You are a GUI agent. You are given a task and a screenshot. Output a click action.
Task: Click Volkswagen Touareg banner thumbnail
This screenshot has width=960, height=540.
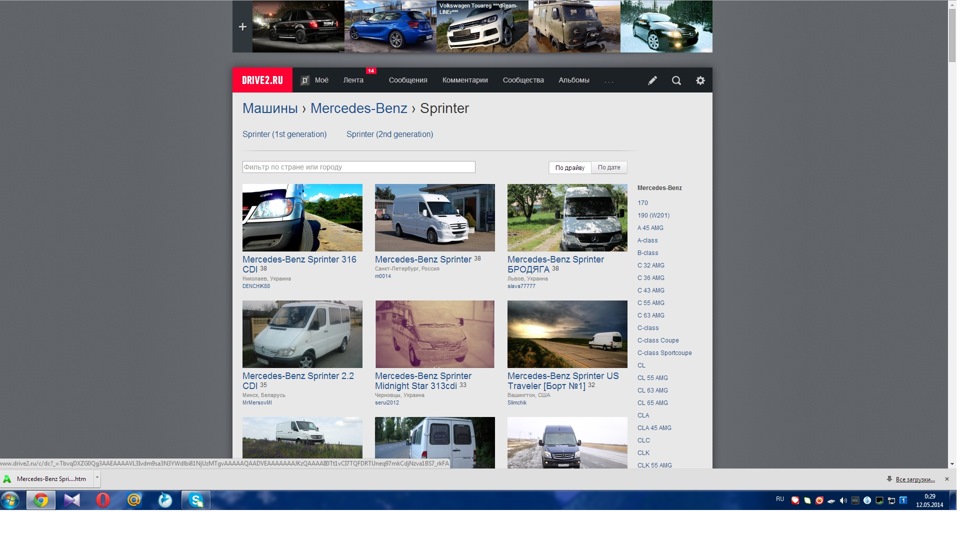tap(482, 26)
